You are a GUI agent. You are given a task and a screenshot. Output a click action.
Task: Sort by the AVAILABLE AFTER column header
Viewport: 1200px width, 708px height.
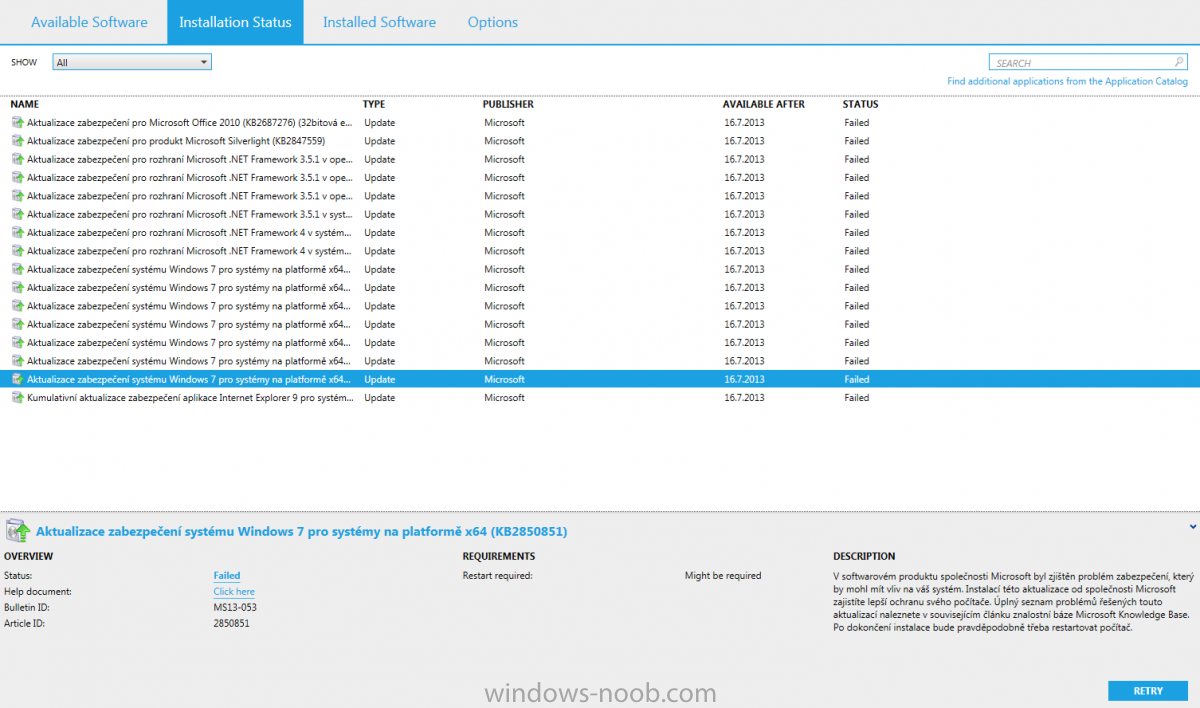pyautogui.click(x=764, y=104)
